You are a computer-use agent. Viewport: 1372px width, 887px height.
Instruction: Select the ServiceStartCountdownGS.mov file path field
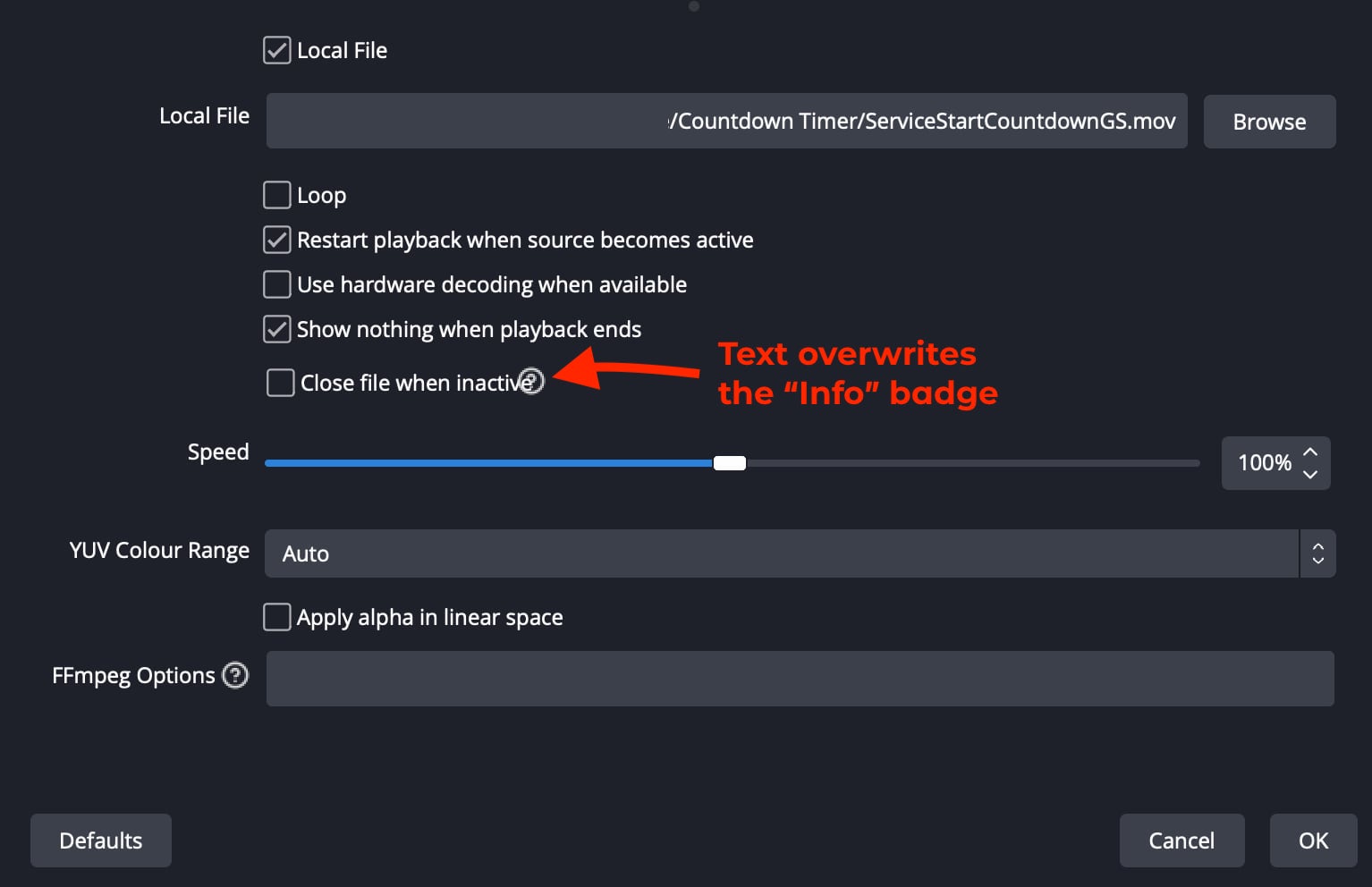pyautogui.click(x=726, y=121)
